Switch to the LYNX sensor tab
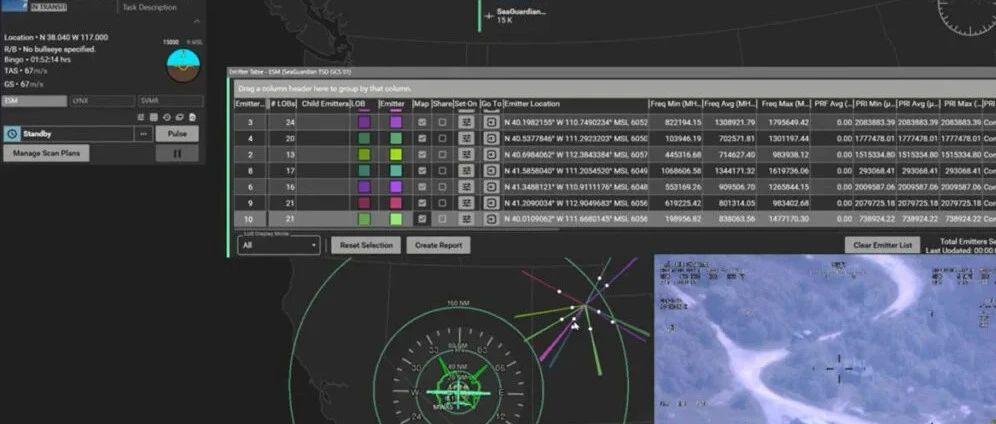Screen dimensions: 996x424 (x=102, y=101)
